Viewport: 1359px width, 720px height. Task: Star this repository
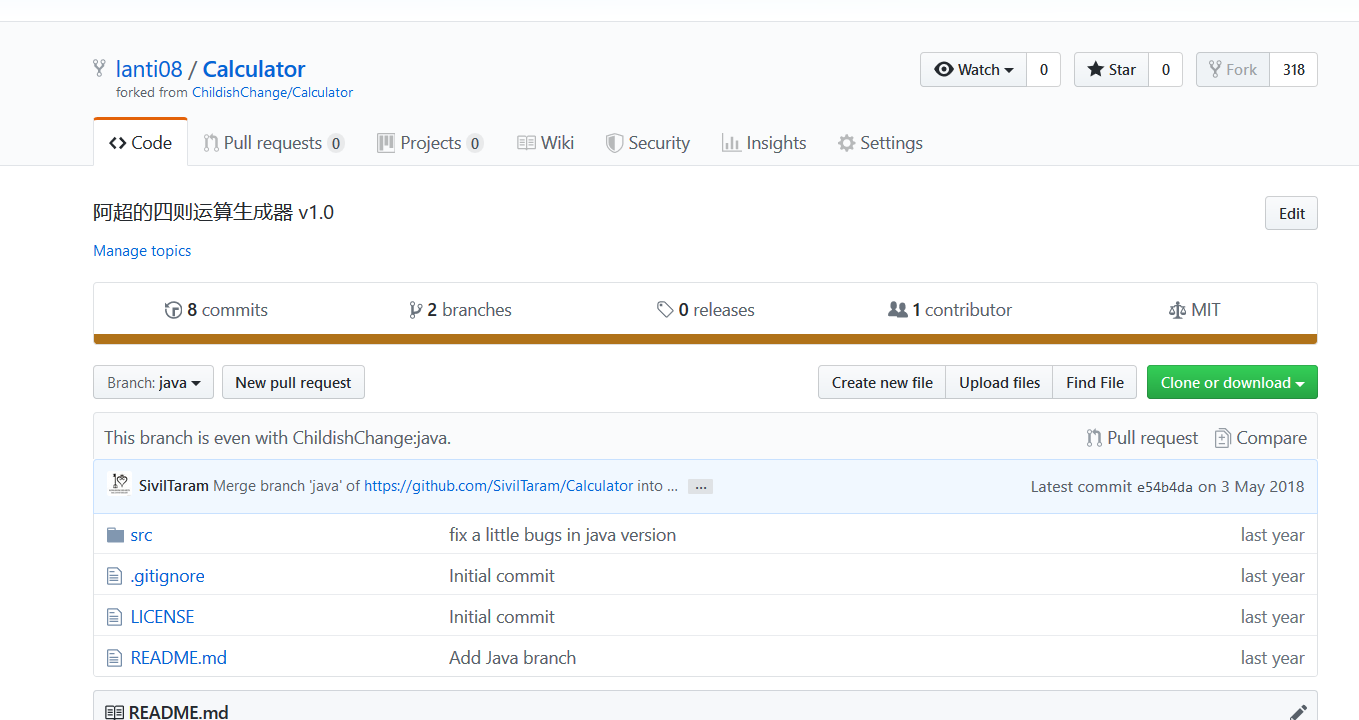(x=1112, y=70)
